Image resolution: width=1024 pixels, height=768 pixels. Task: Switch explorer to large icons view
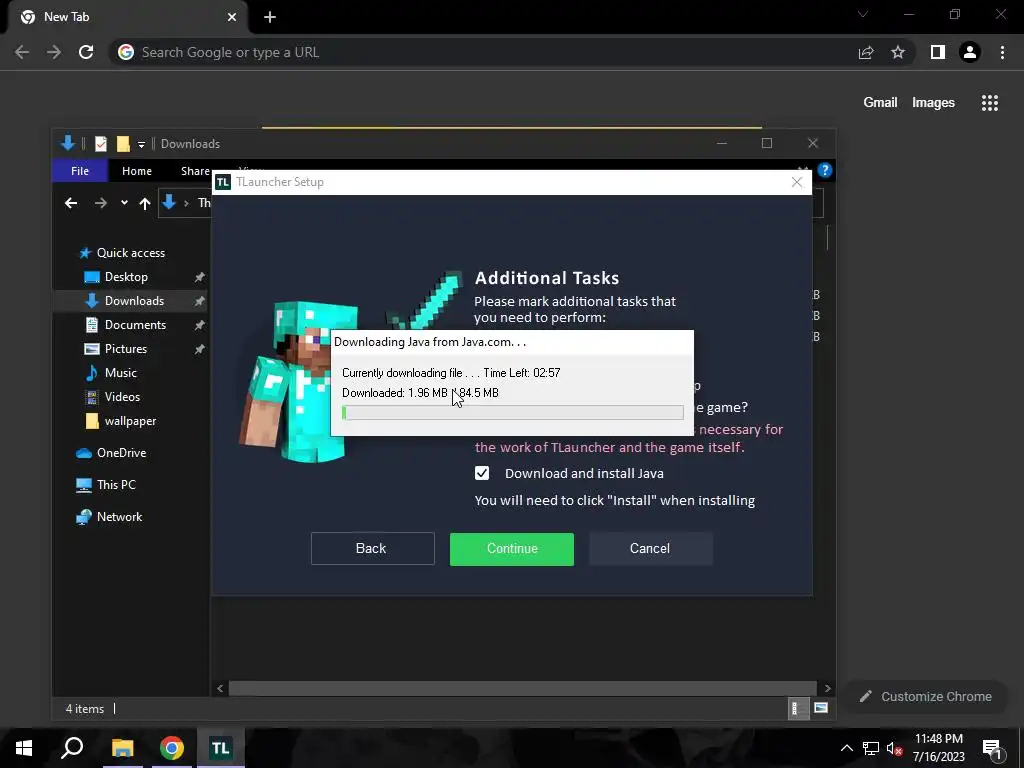click(x=821, y=709)
